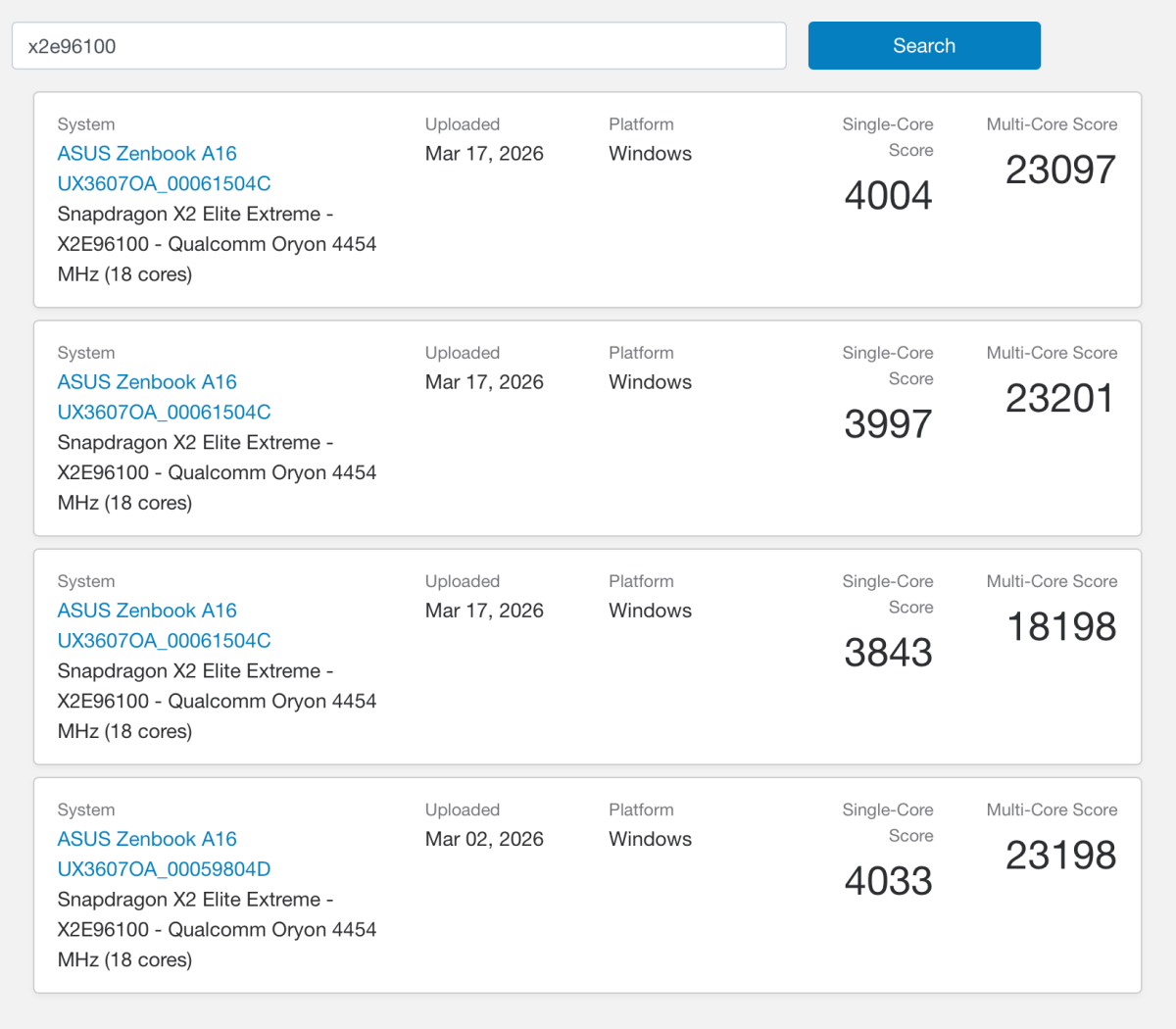1176x1029 pixels.
Task: Select the single-core score 3843
Action: 888,653
